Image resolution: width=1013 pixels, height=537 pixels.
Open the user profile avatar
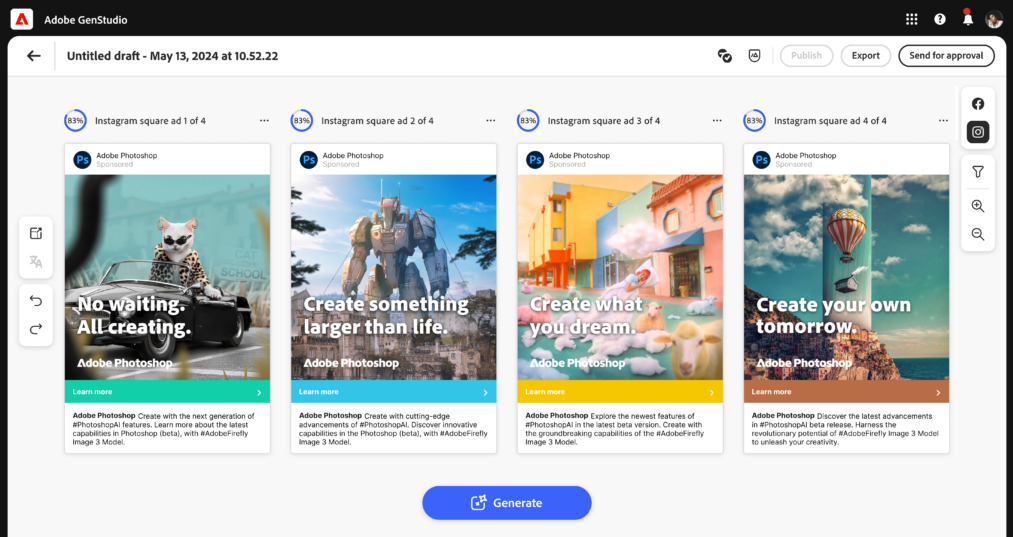[x=993, y=19]
